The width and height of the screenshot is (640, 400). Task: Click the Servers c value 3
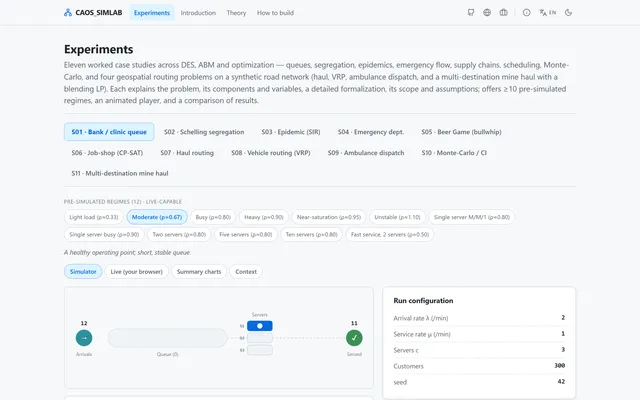tap(563, 349)
